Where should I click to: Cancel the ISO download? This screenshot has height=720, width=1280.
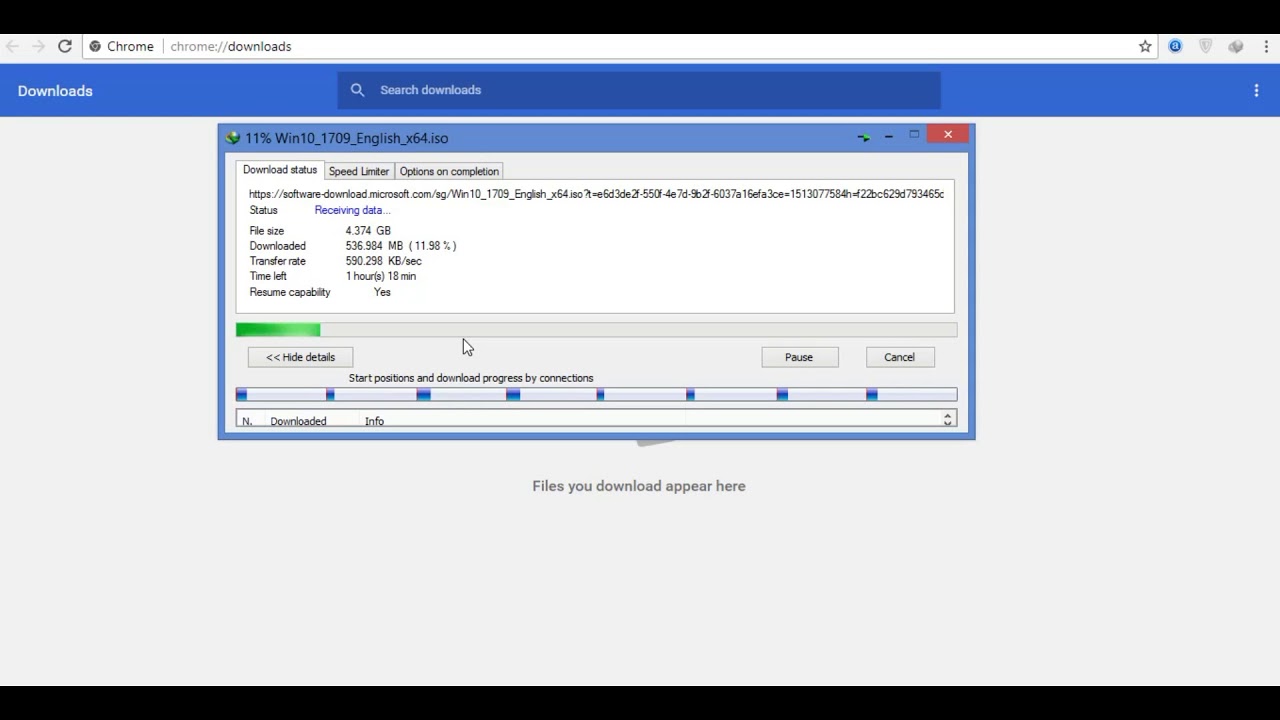tap(899, 357)
